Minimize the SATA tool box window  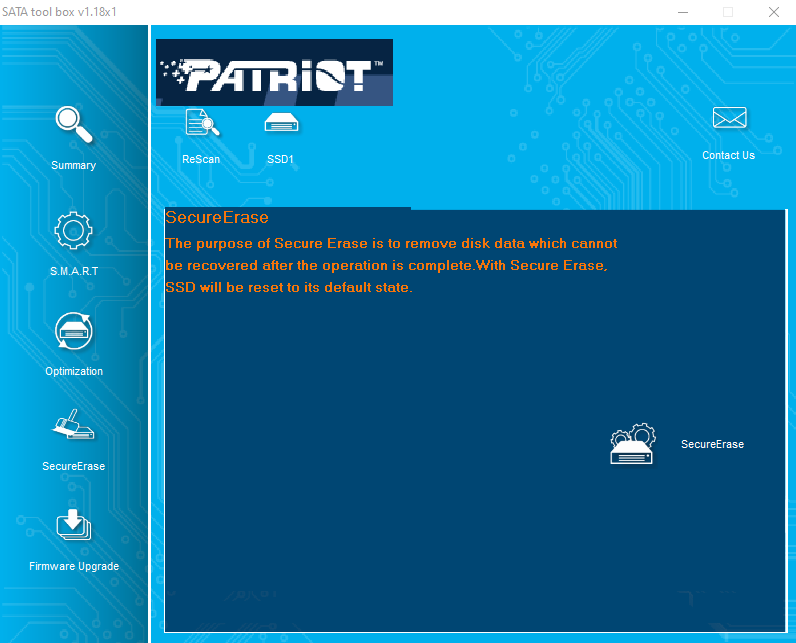[x=683, y=12]
